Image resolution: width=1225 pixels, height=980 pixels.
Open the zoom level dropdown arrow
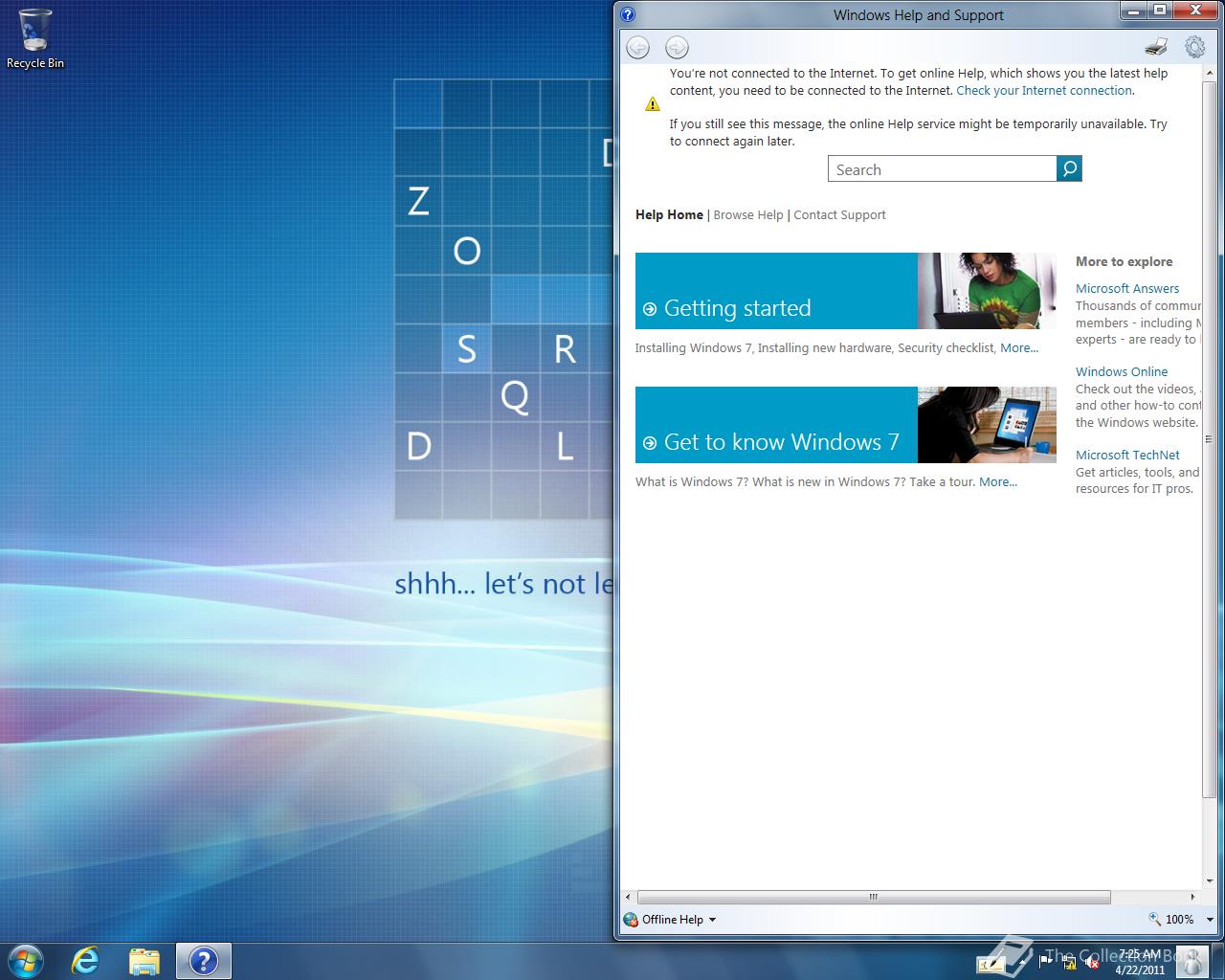click(1210, 920)
